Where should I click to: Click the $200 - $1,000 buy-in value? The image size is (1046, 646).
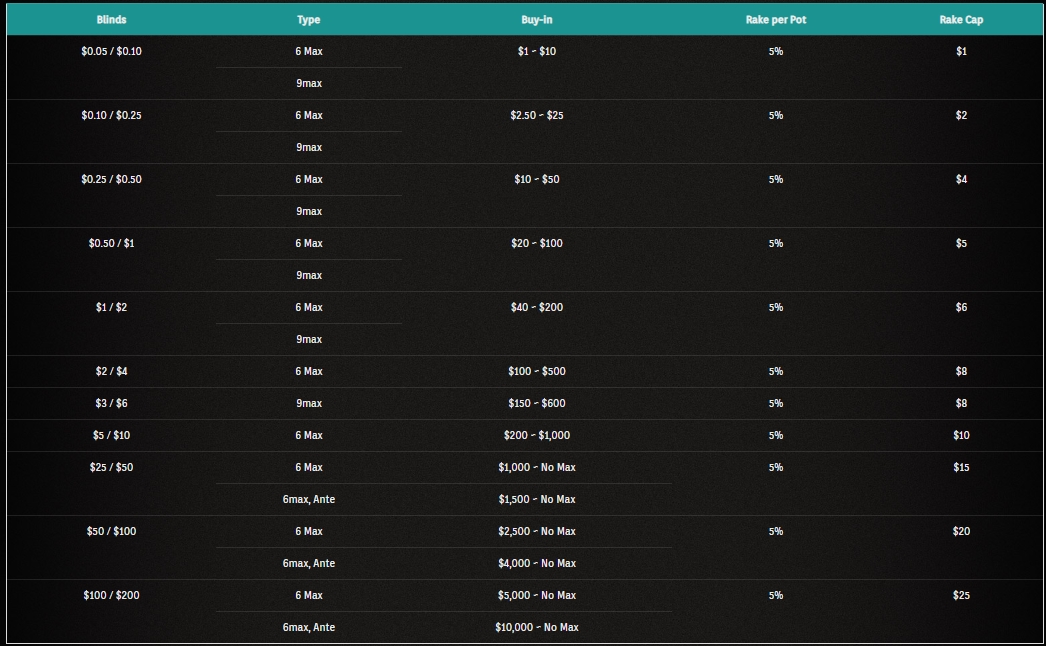pyautogui.click(x=537, y=436)
